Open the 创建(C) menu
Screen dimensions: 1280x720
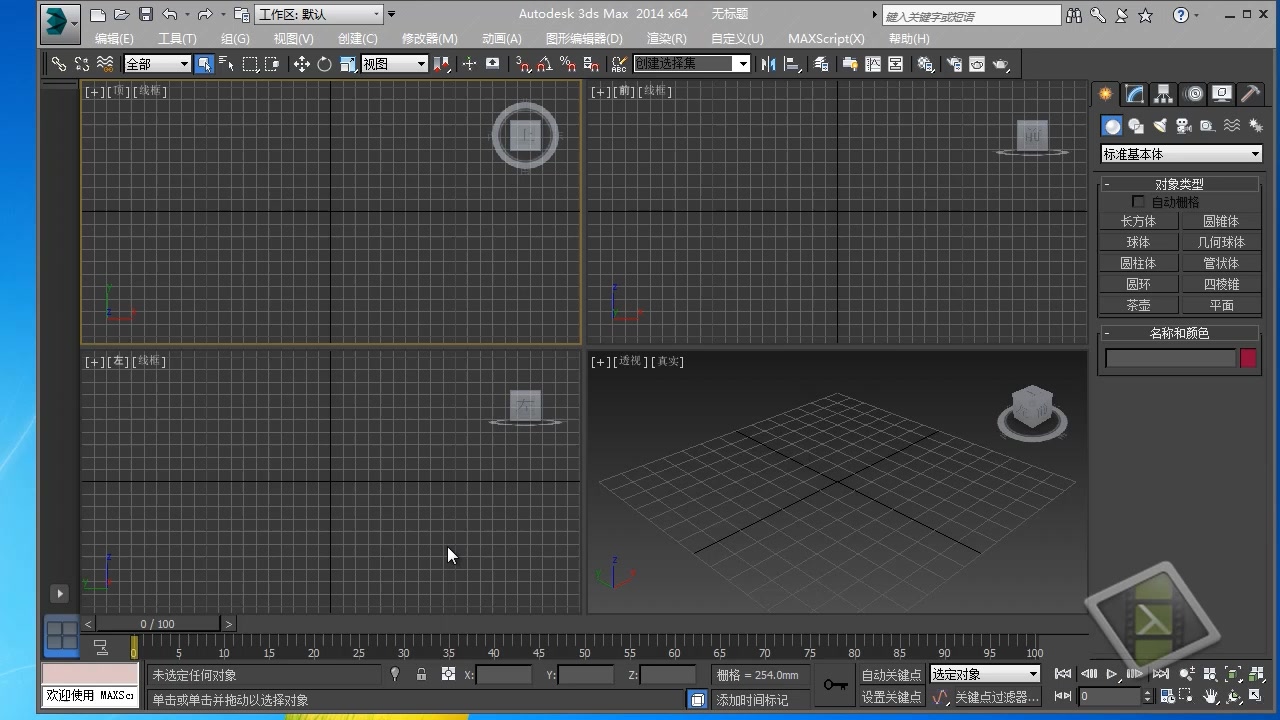click(357, 38)
